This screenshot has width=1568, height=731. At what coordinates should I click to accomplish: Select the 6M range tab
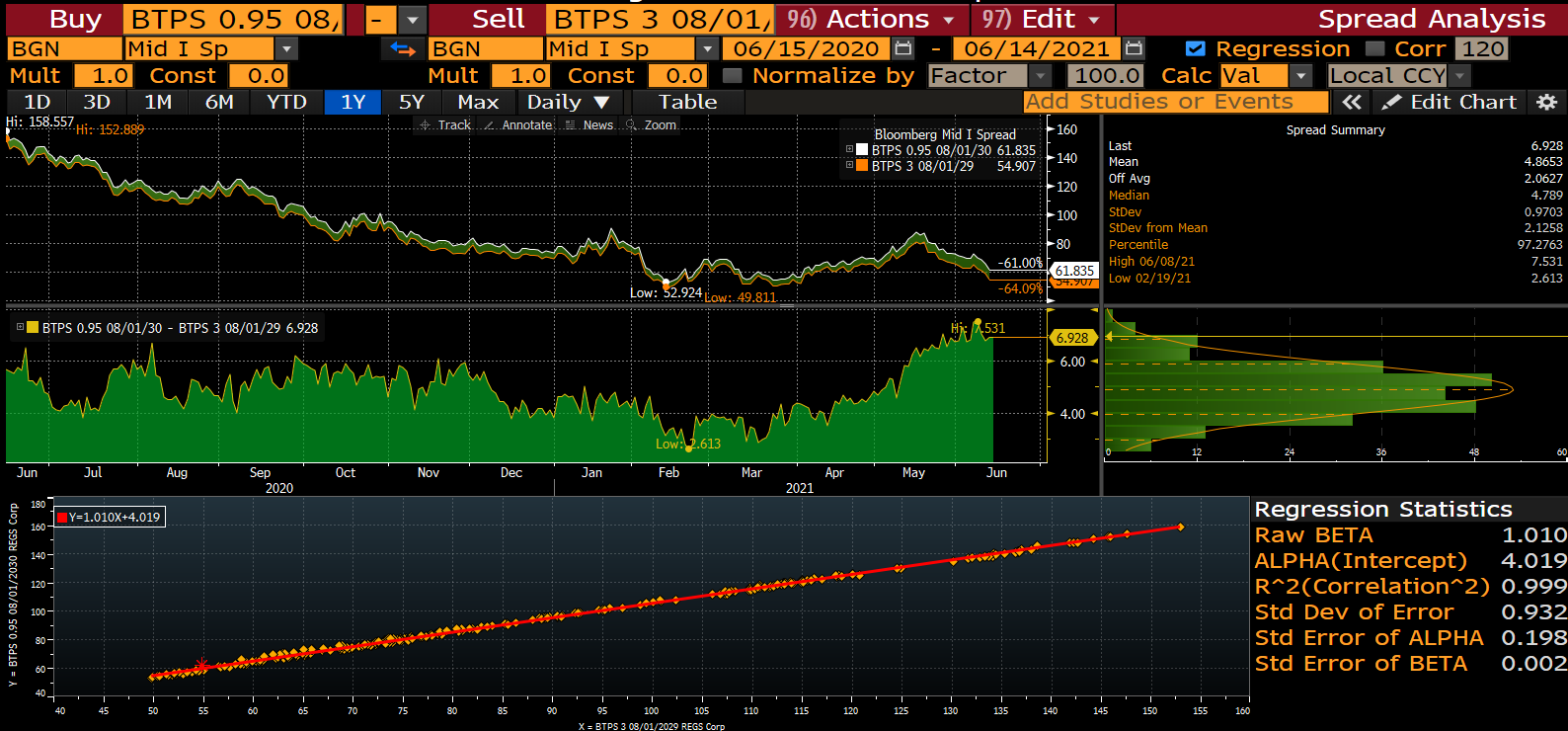coord(219,102)
